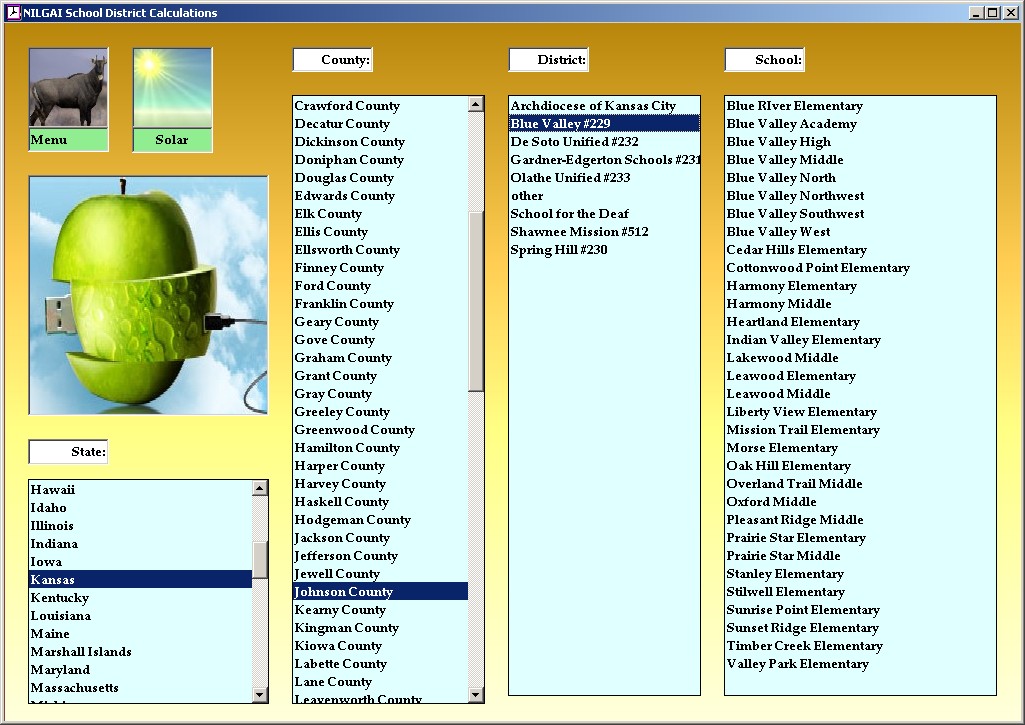The width and height of the screenshot is (1025, 725).
Task: Select Iowa in the State list
Action: tap(46, 562)
